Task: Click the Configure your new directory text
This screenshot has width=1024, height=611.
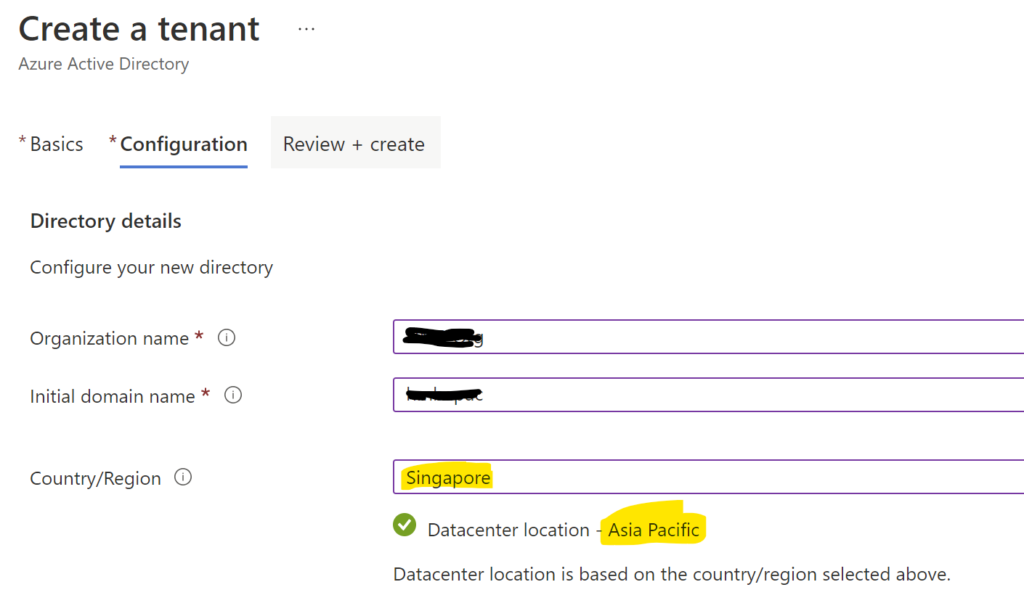Action: coord(151,267)
